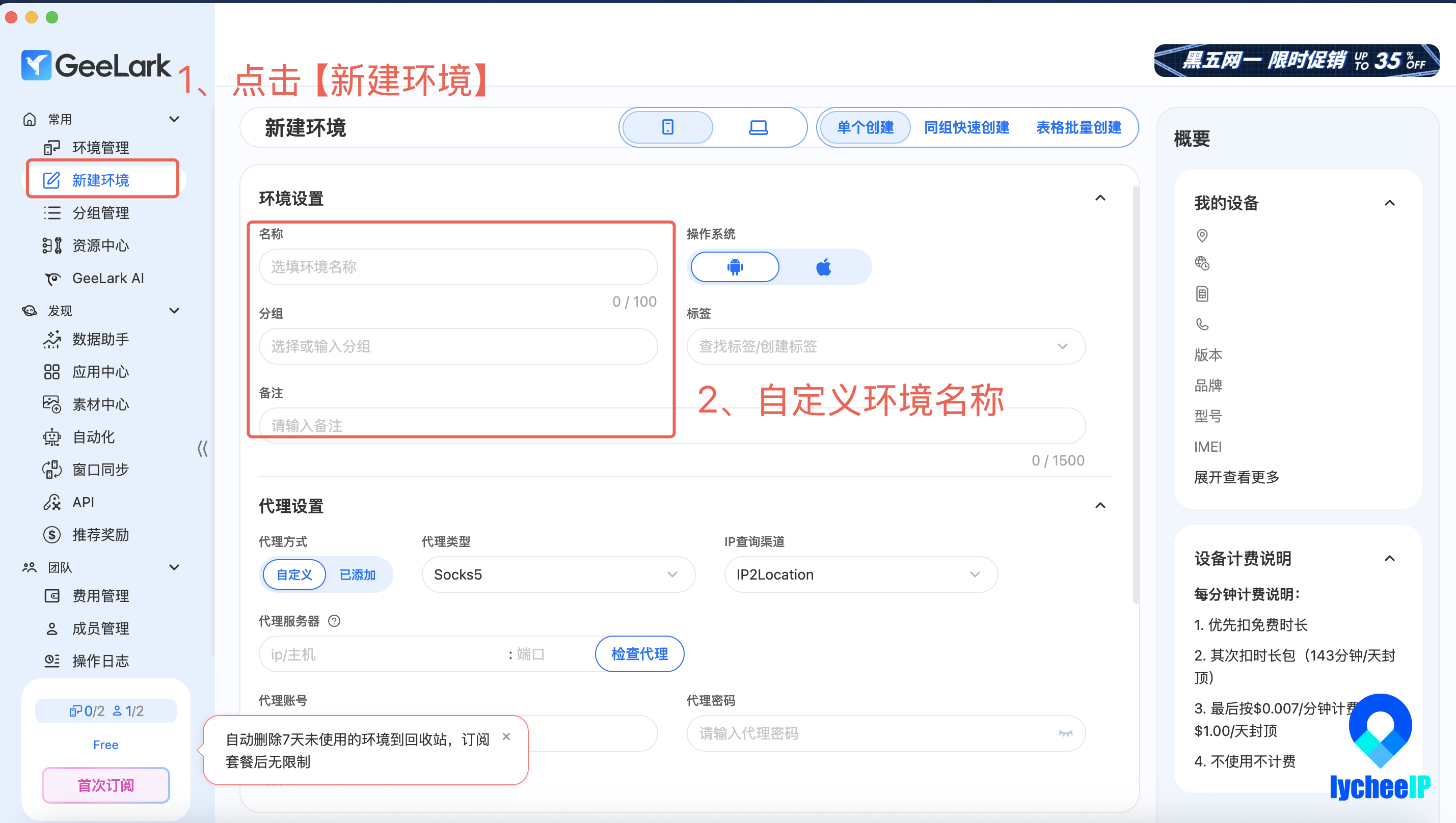Collapse 常用 sidebar section

(175, 119)
